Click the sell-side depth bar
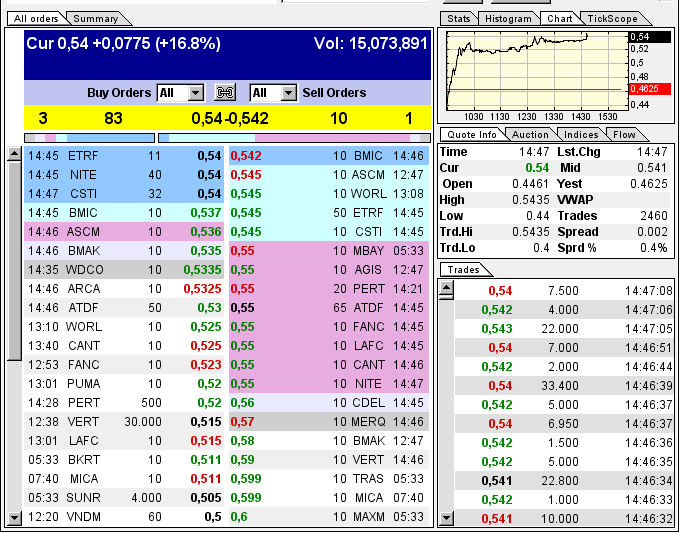683x534 pixels. pos(294,138)
